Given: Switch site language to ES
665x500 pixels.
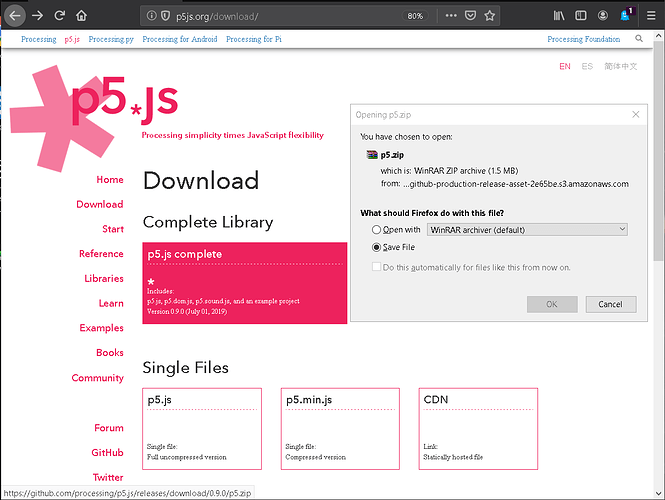Looking at the screenshot, I should (x=587, y=66).
